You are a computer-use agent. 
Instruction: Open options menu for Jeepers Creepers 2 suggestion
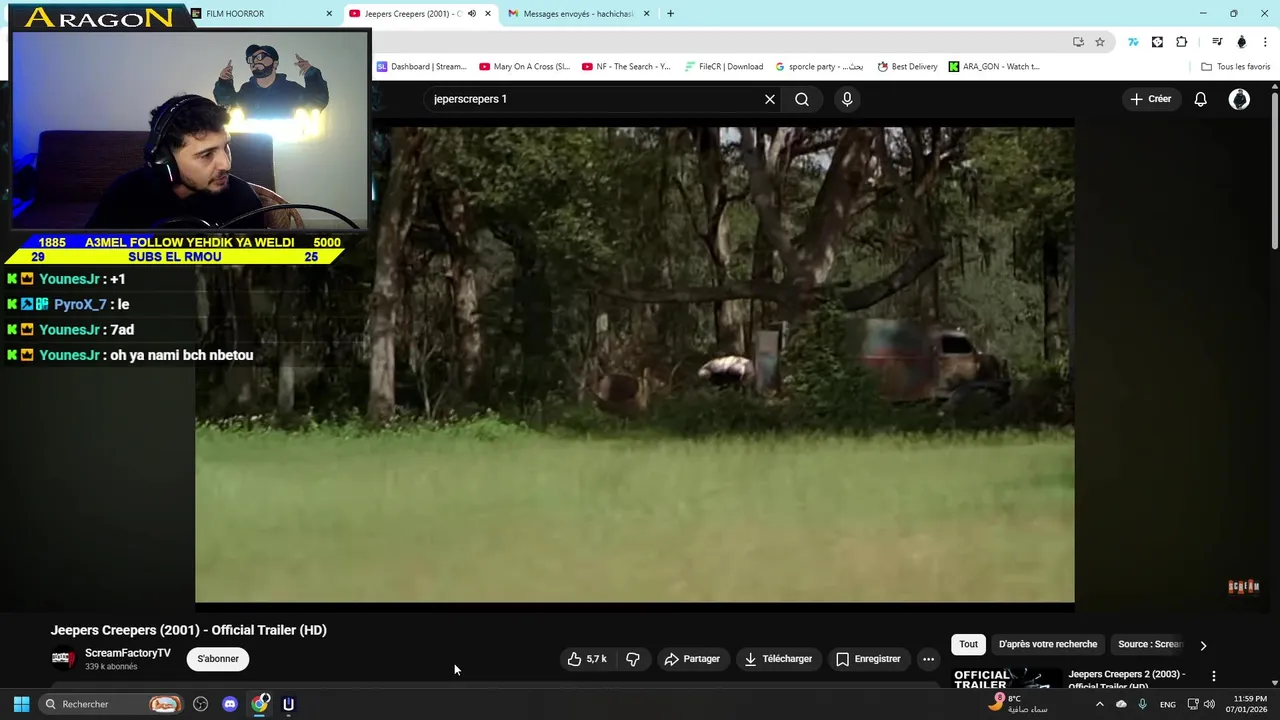tap(1214, 676)
